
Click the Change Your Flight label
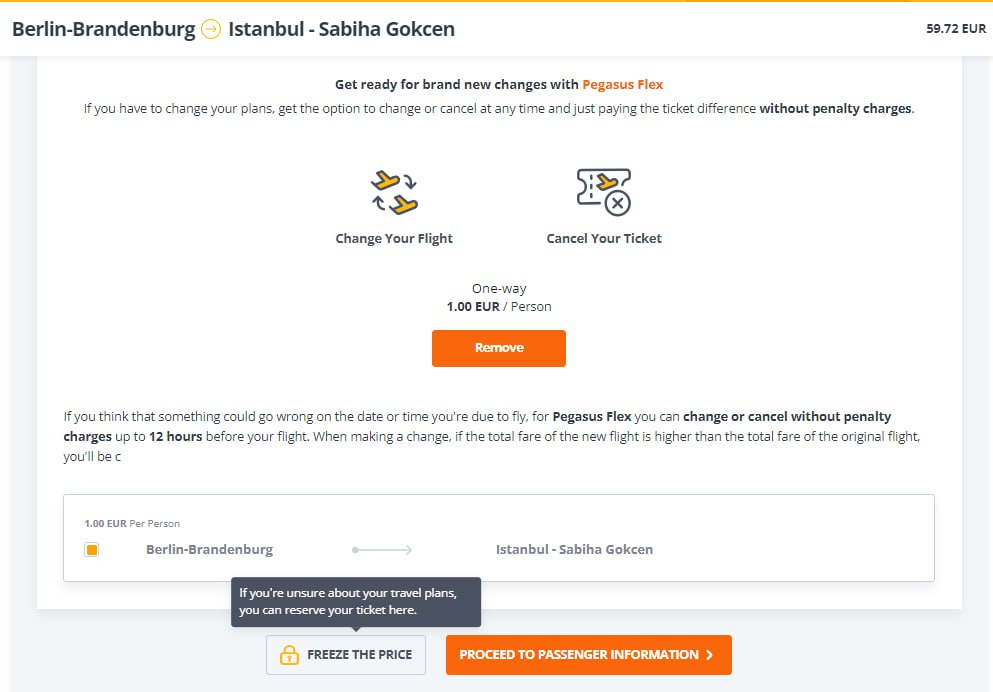tap(394, 239)
